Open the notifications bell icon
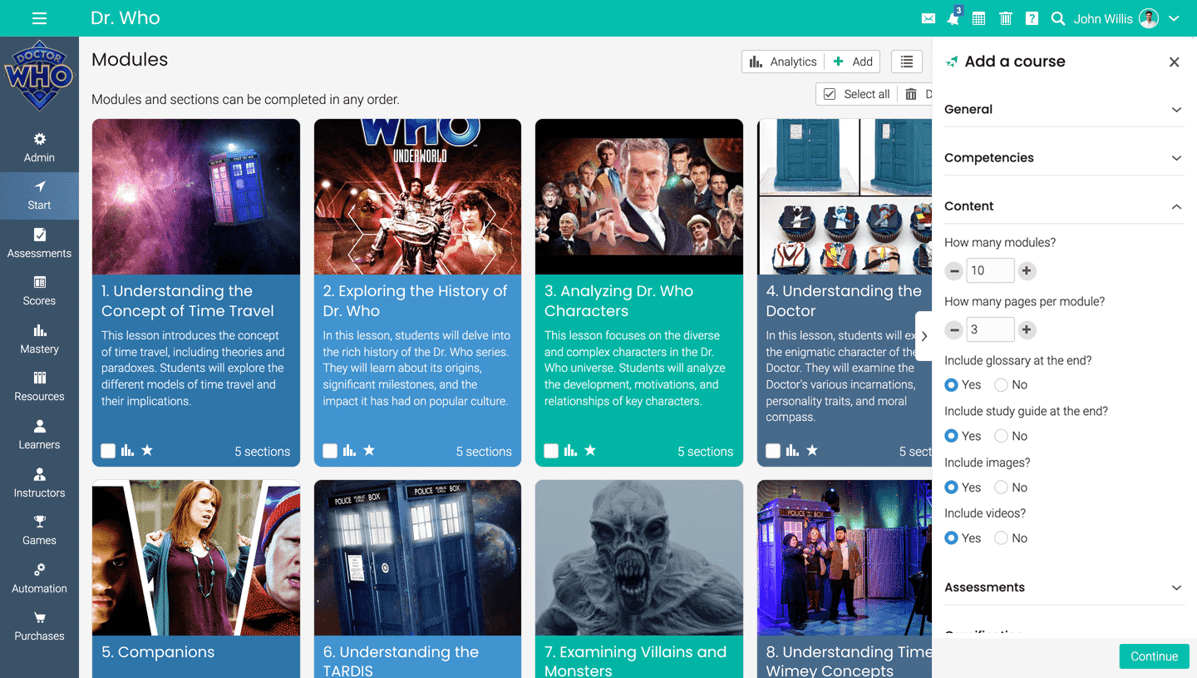 pyautogui.click(x=953, y=19)
